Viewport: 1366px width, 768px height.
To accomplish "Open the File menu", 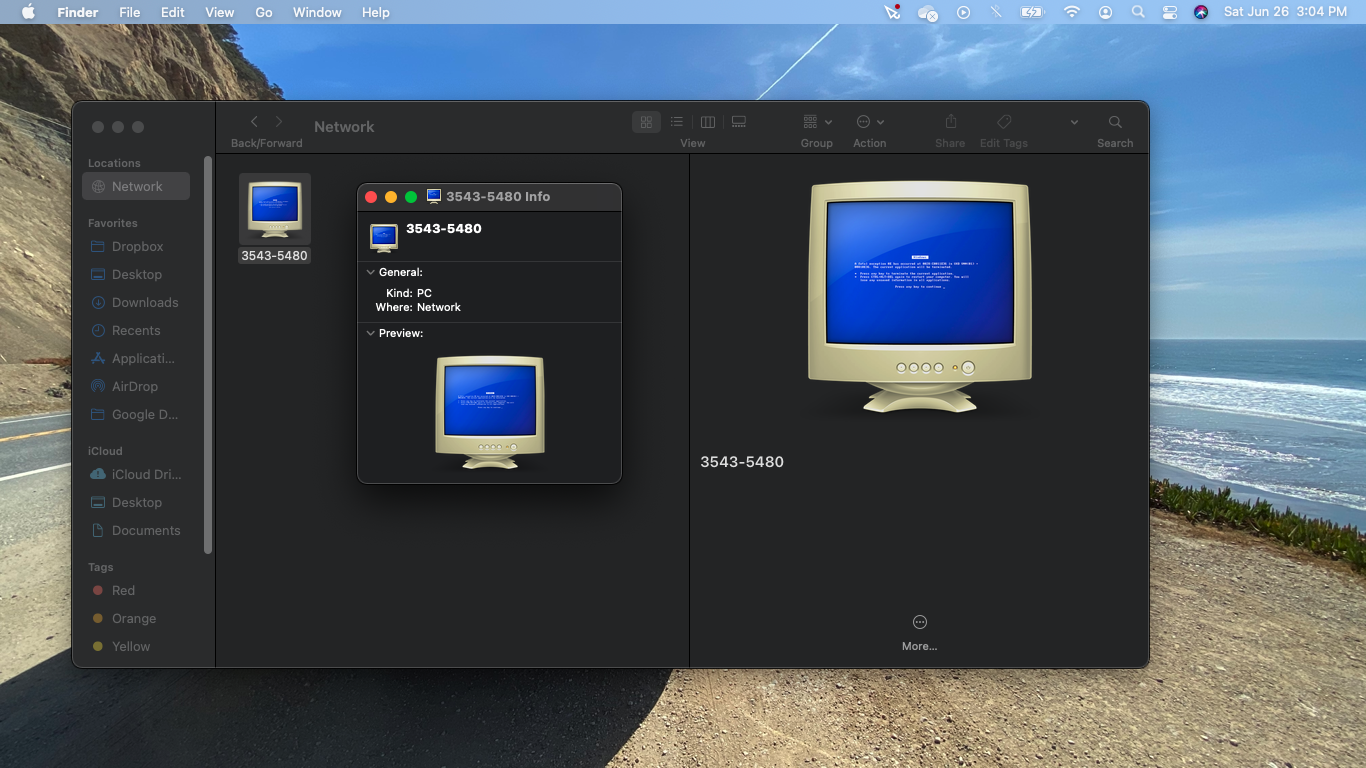I will 129,12.
